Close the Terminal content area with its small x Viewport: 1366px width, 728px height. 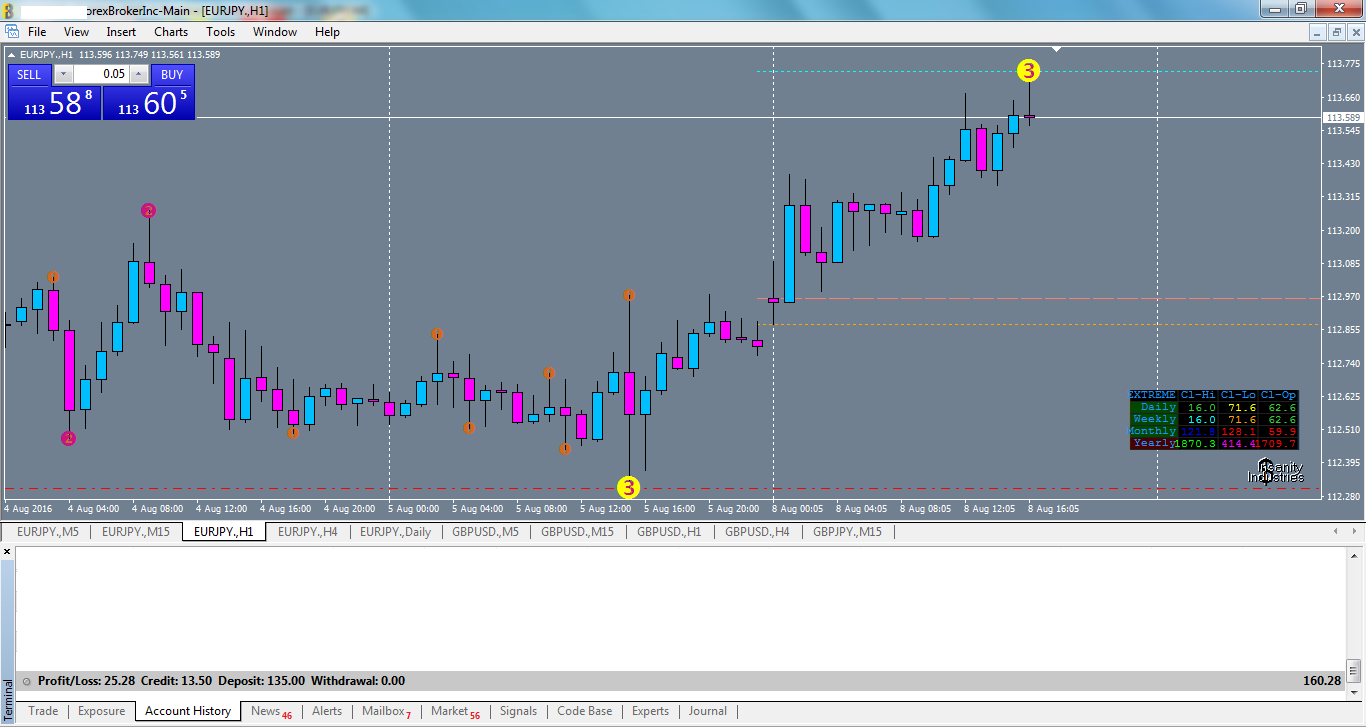pyautogui.click(x=6, y=551)
